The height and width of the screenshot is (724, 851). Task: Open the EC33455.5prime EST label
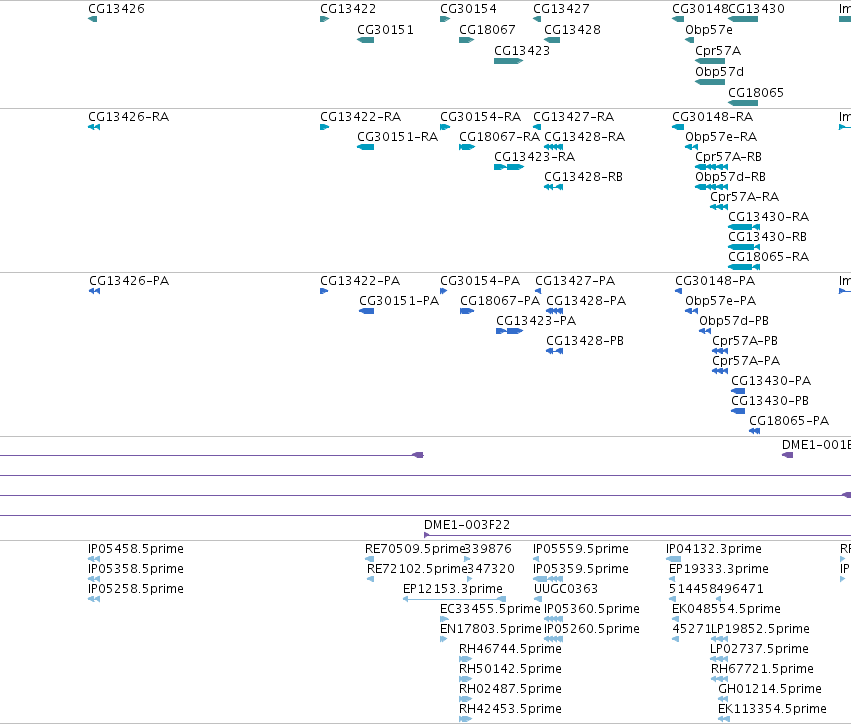click(x=490, y=609)
